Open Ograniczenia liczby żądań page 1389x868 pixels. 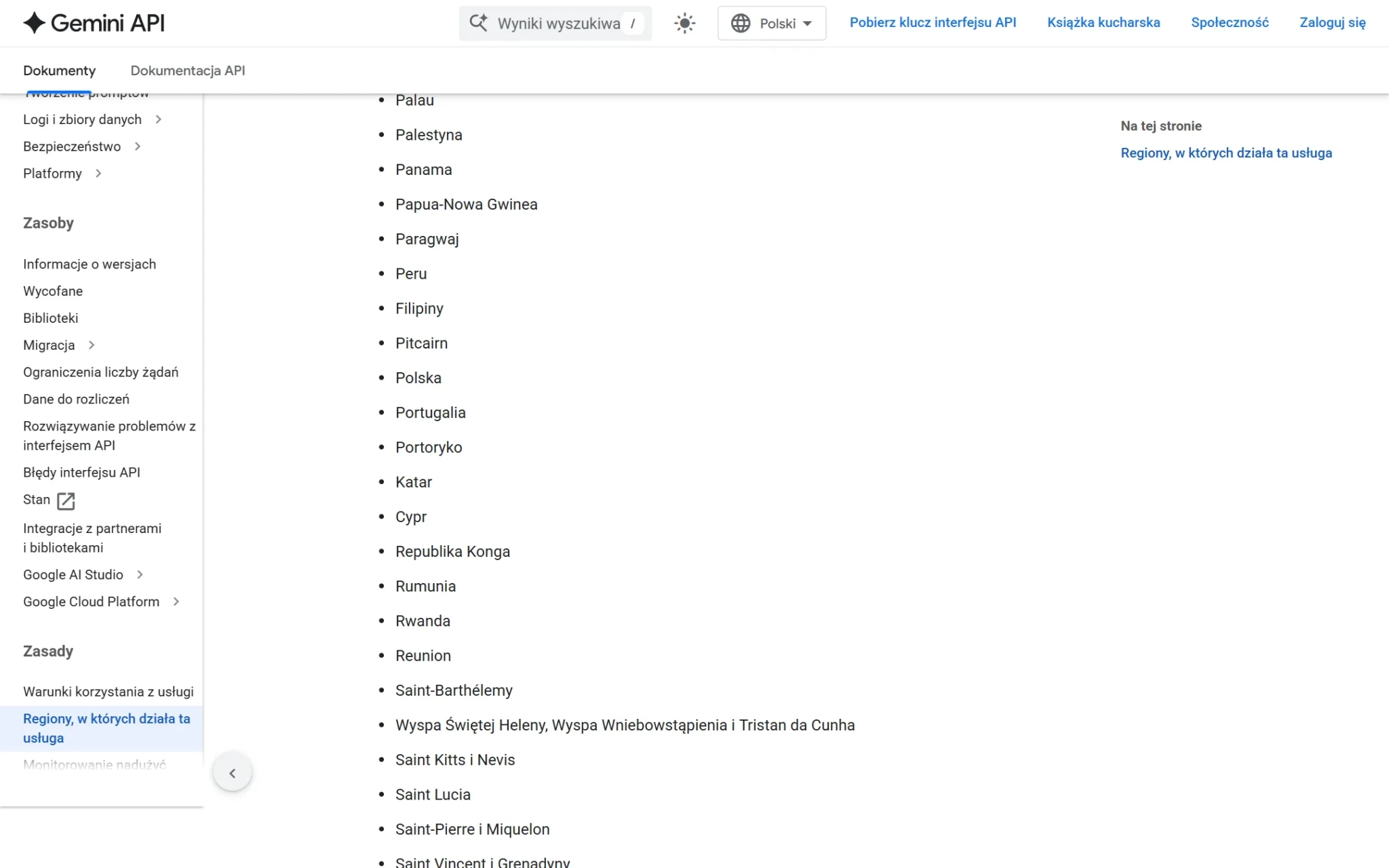click(101, 372)
